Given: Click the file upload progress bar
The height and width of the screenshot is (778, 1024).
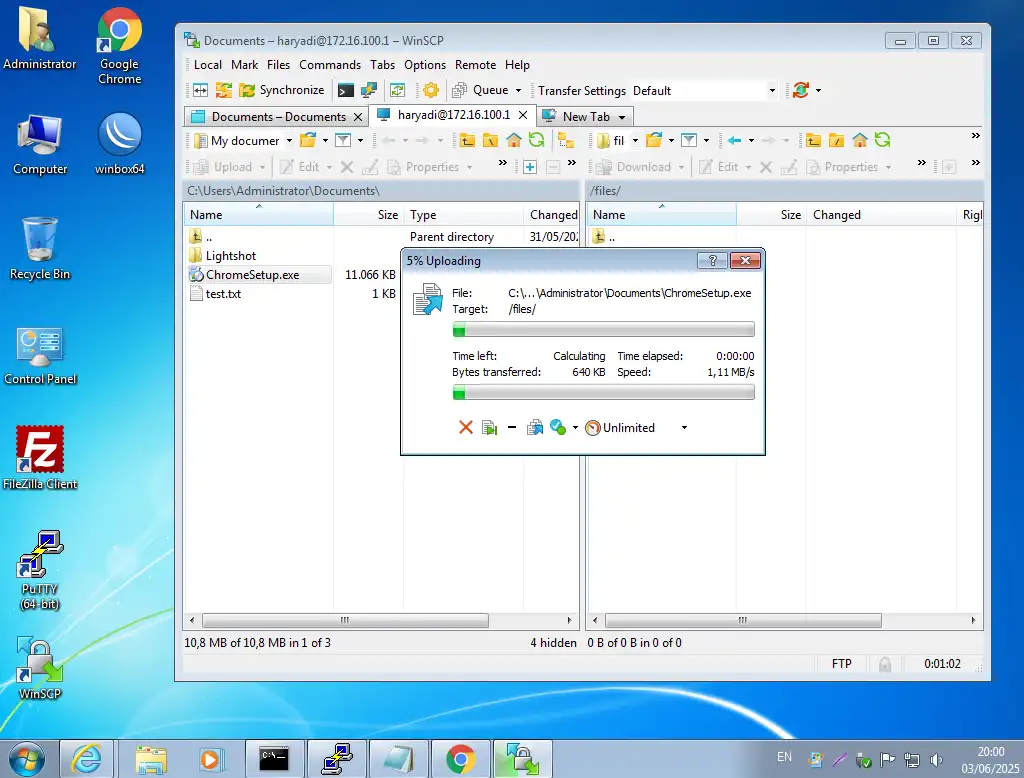Looking at the screenshot, I should (x=603, y=330).
